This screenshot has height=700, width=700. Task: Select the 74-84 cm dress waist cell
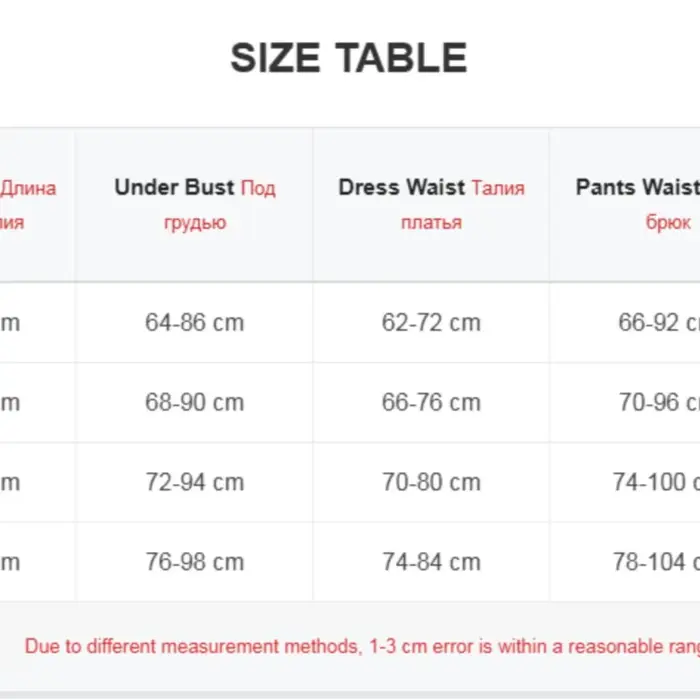(431, 562)
